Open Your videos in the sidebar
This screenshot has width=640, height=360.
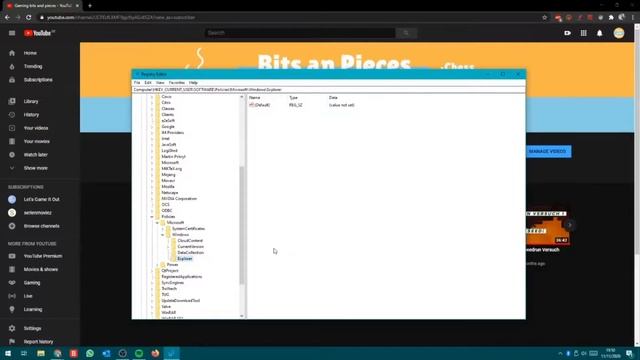[36, 128]
